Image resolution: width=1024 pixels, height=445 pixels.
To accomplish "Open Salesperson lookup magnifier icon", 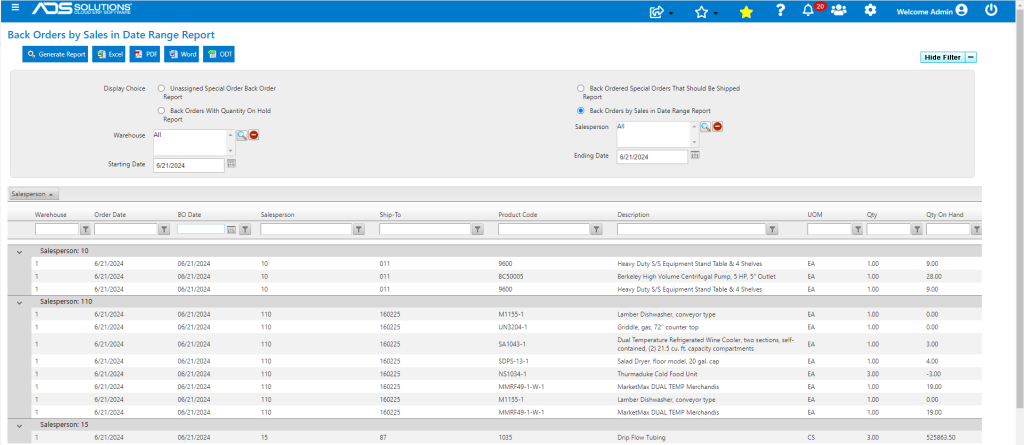I will (x=705, y=127).
